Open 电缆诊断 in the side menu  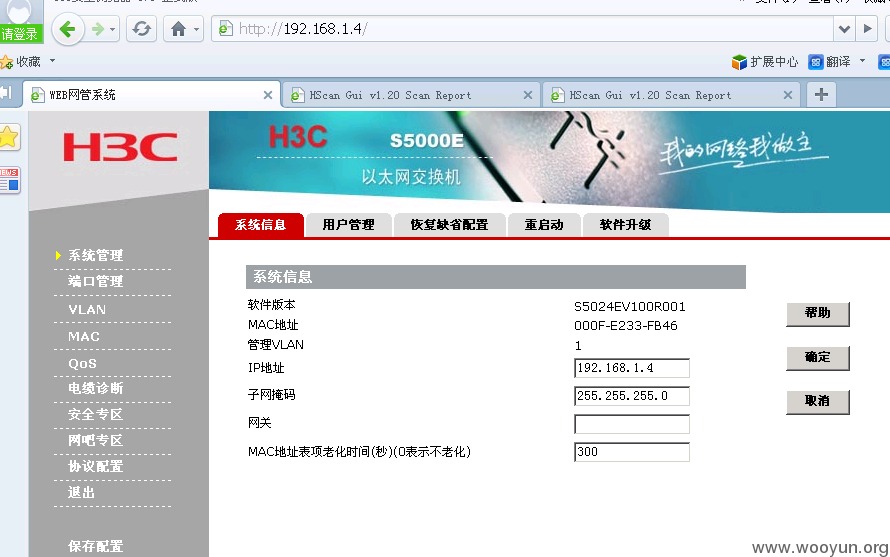95,388
